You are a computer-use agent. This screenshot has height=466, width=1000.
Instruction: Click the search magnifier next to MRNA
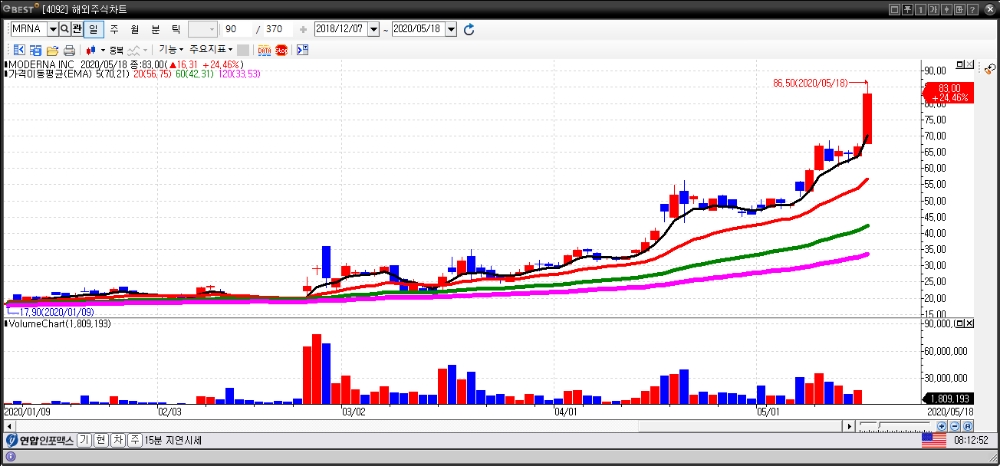(65, 30)
